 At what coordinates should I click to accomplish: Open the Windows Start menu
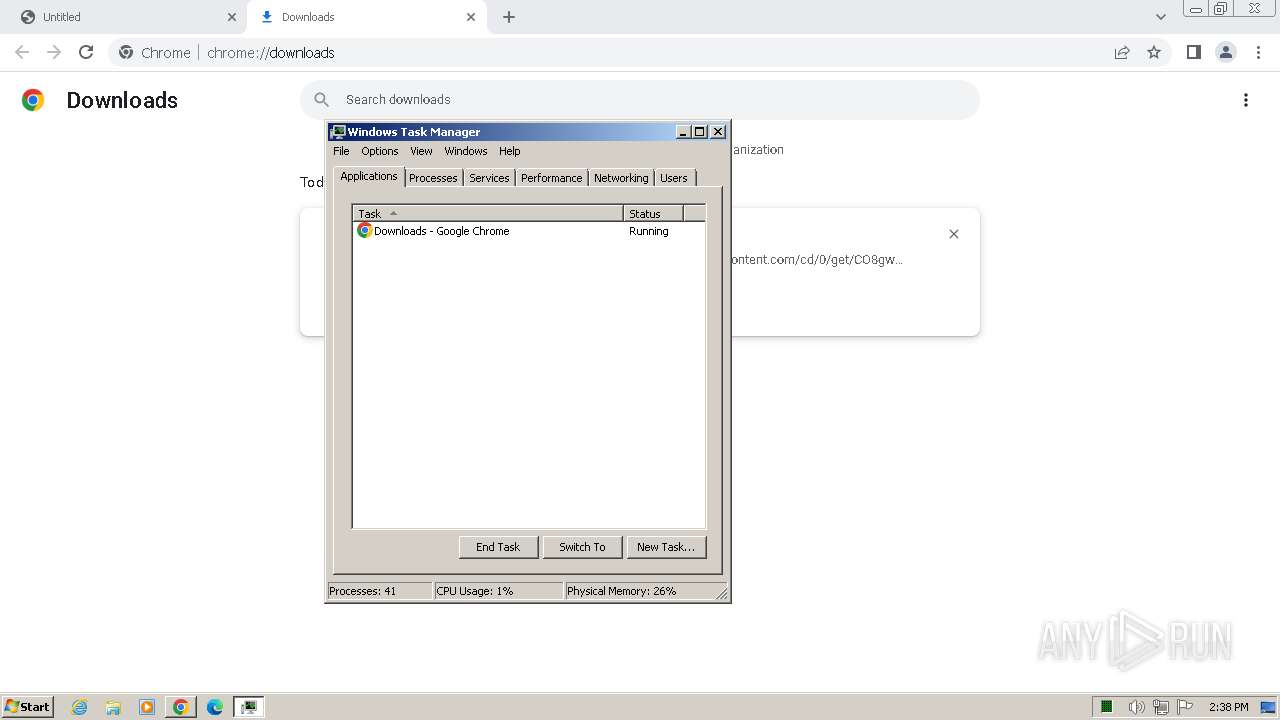pos(28,707)
